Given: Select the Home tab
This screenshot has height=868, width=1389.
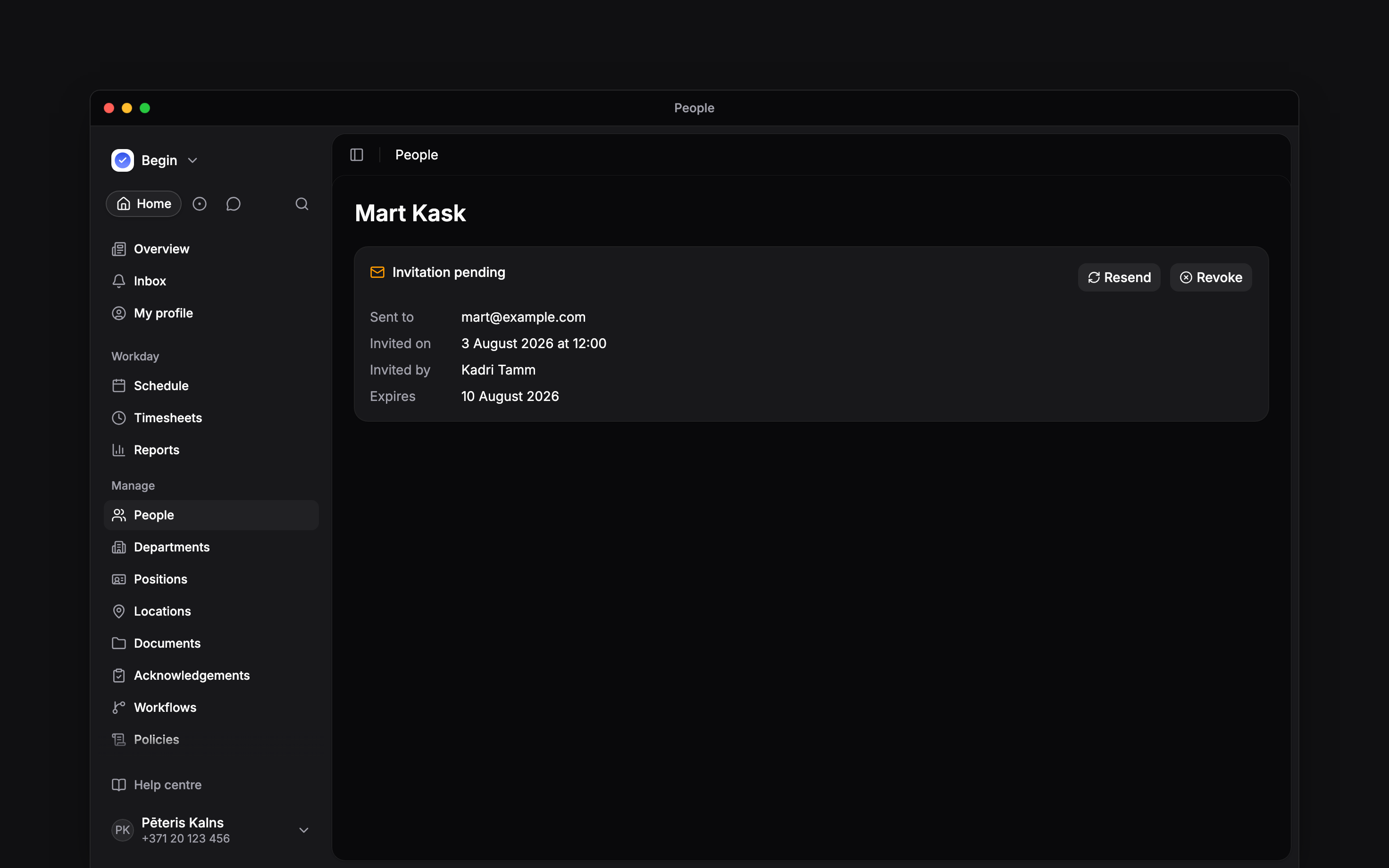Looking at the screenshot, I should (143, 204).
